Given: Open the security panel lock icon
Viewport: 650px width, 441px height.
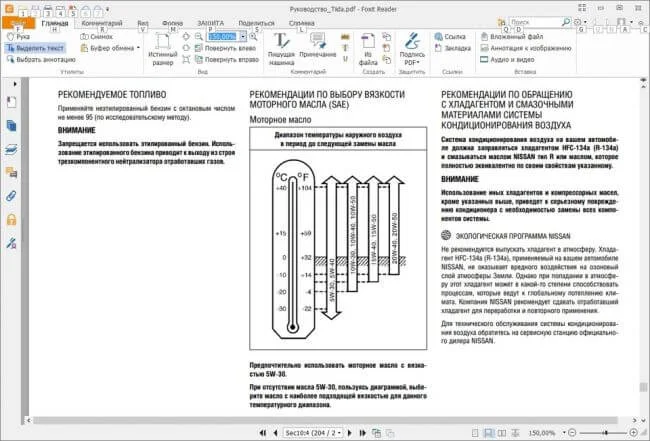Looking at the screenshot, I should [11, 220].
